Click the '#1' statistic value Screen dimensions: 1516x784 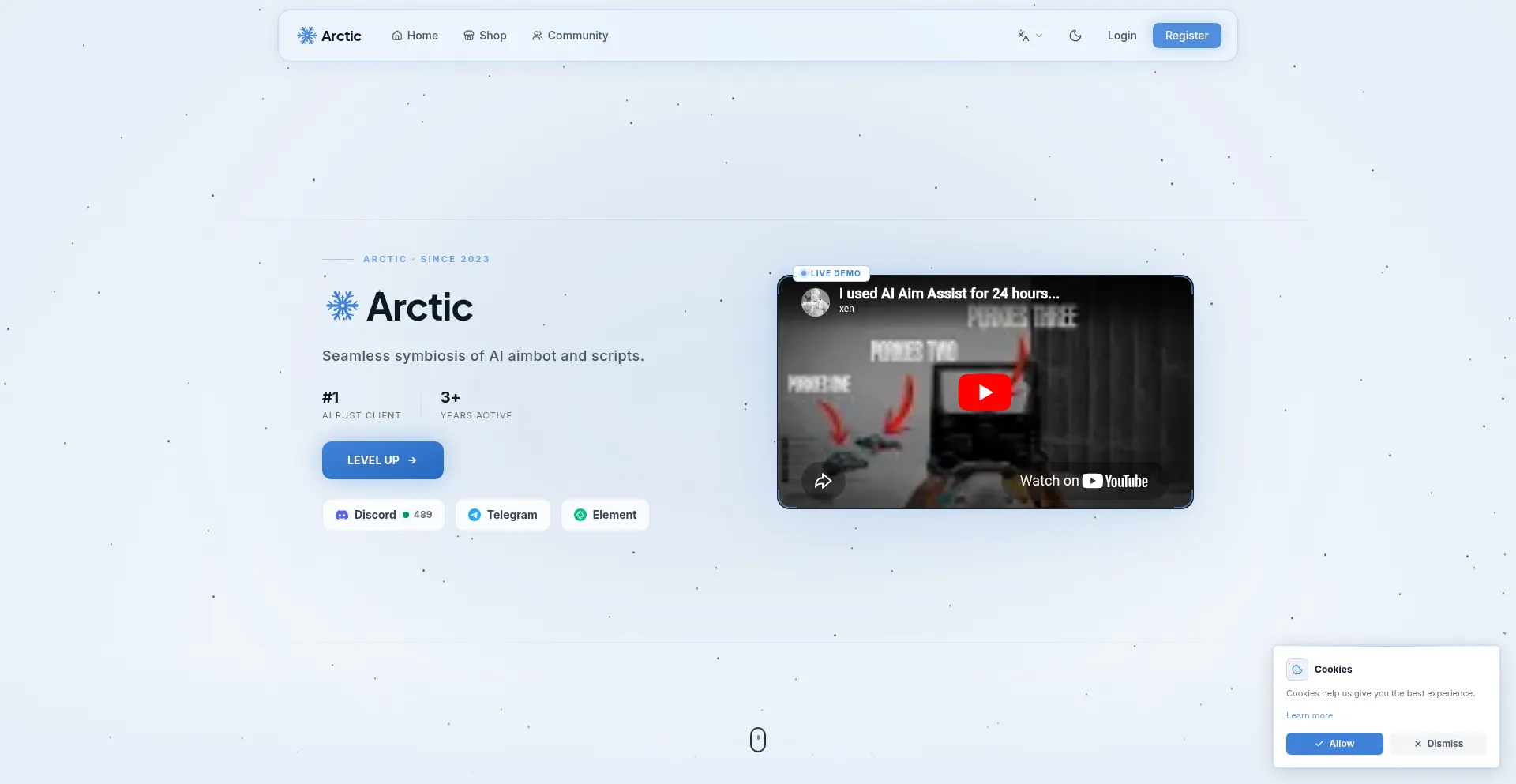(x=331, y=397)
